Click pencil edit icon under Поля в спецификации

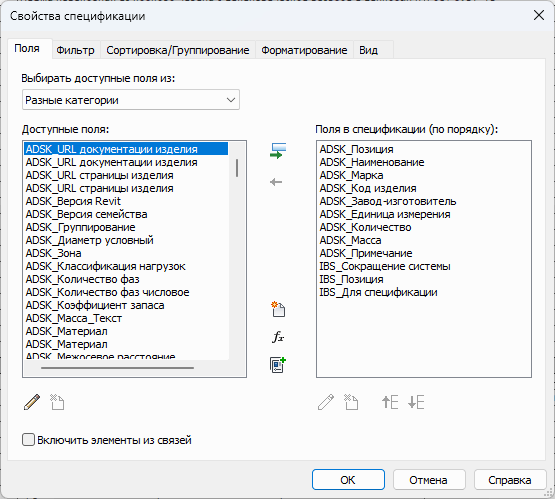[x=326, y=402]
